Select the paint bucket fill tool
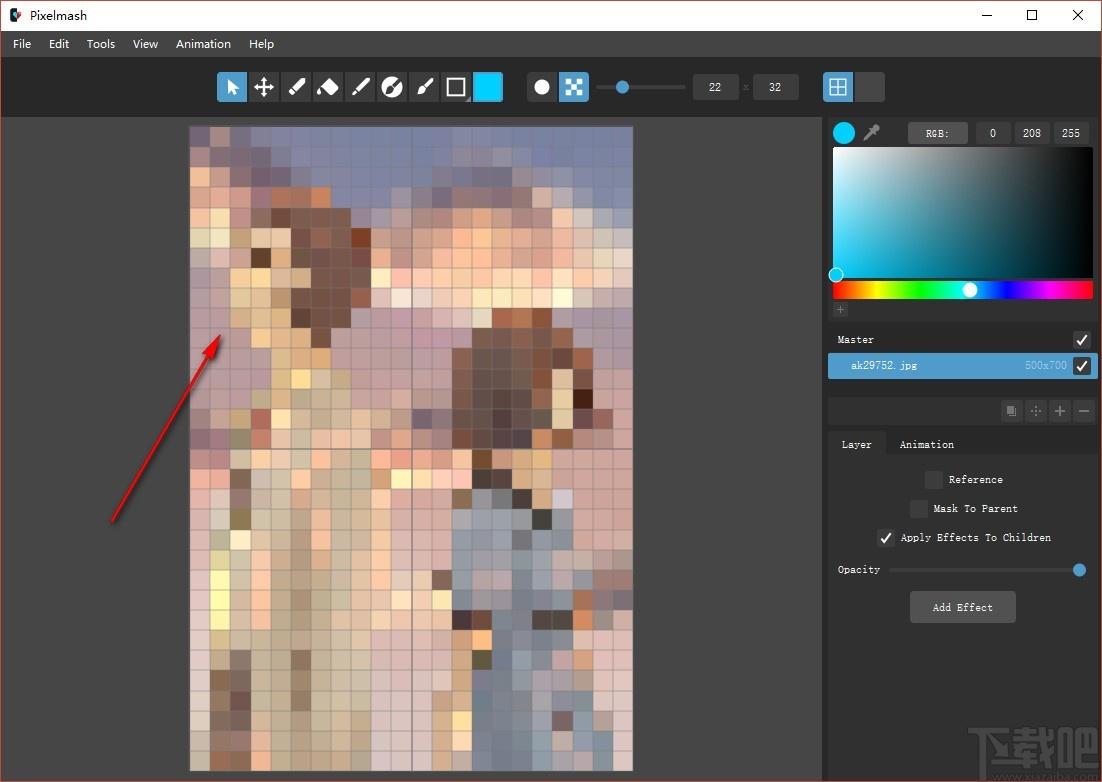This screenshot has width=1102, height=782. click(328, 87)
